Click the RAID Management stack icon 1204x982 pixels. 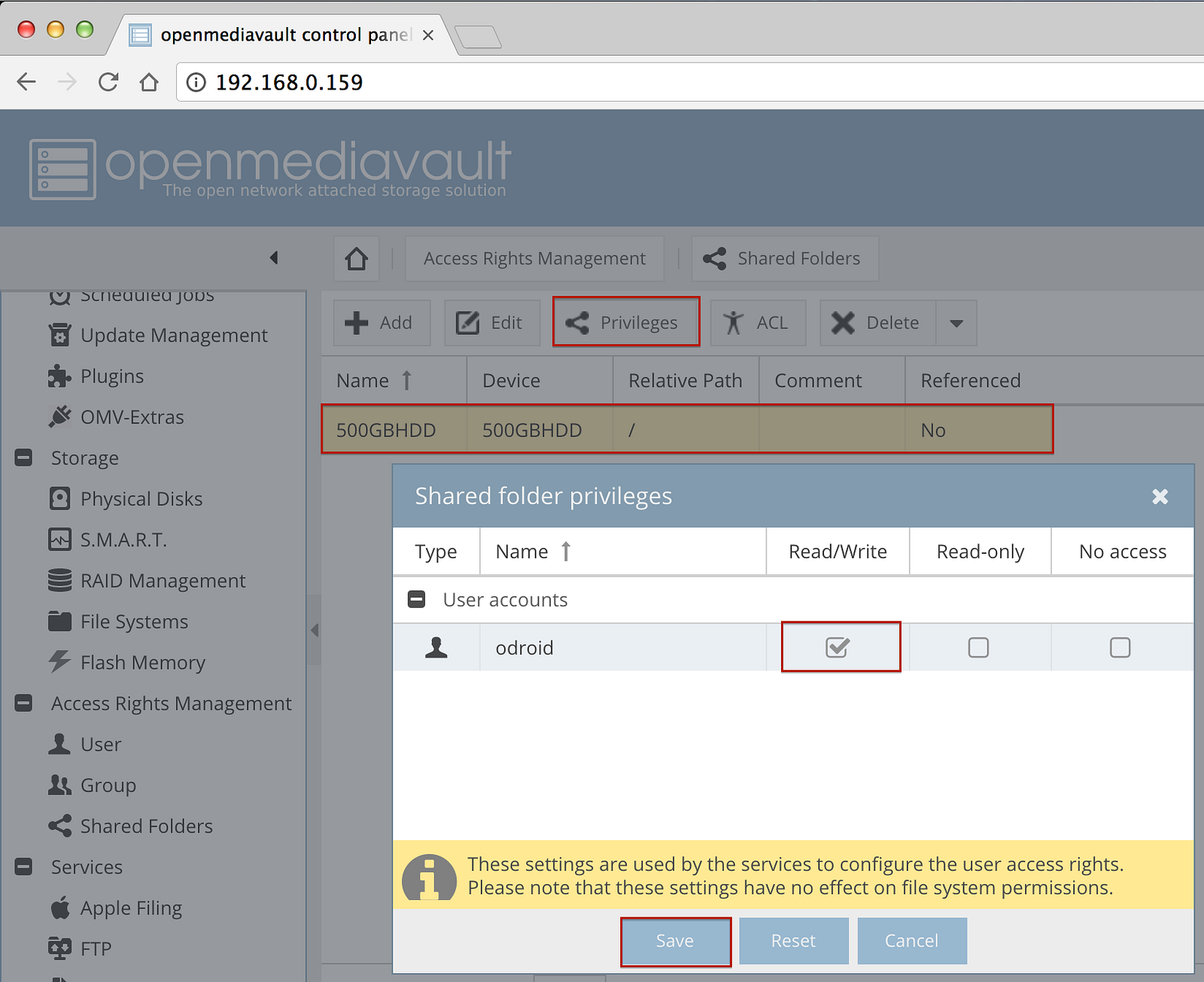point(59,580)
